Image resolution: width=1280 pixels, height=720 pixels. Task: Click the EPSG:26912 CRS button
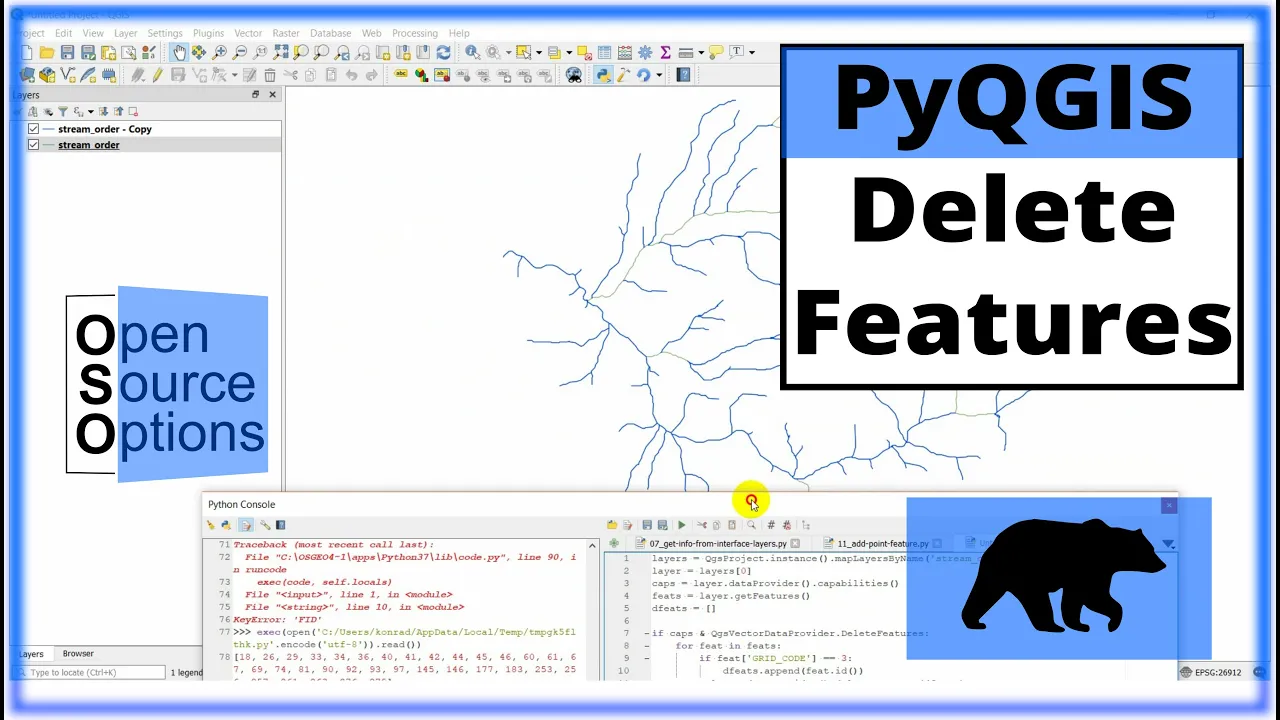click(x=1211, y=672)
